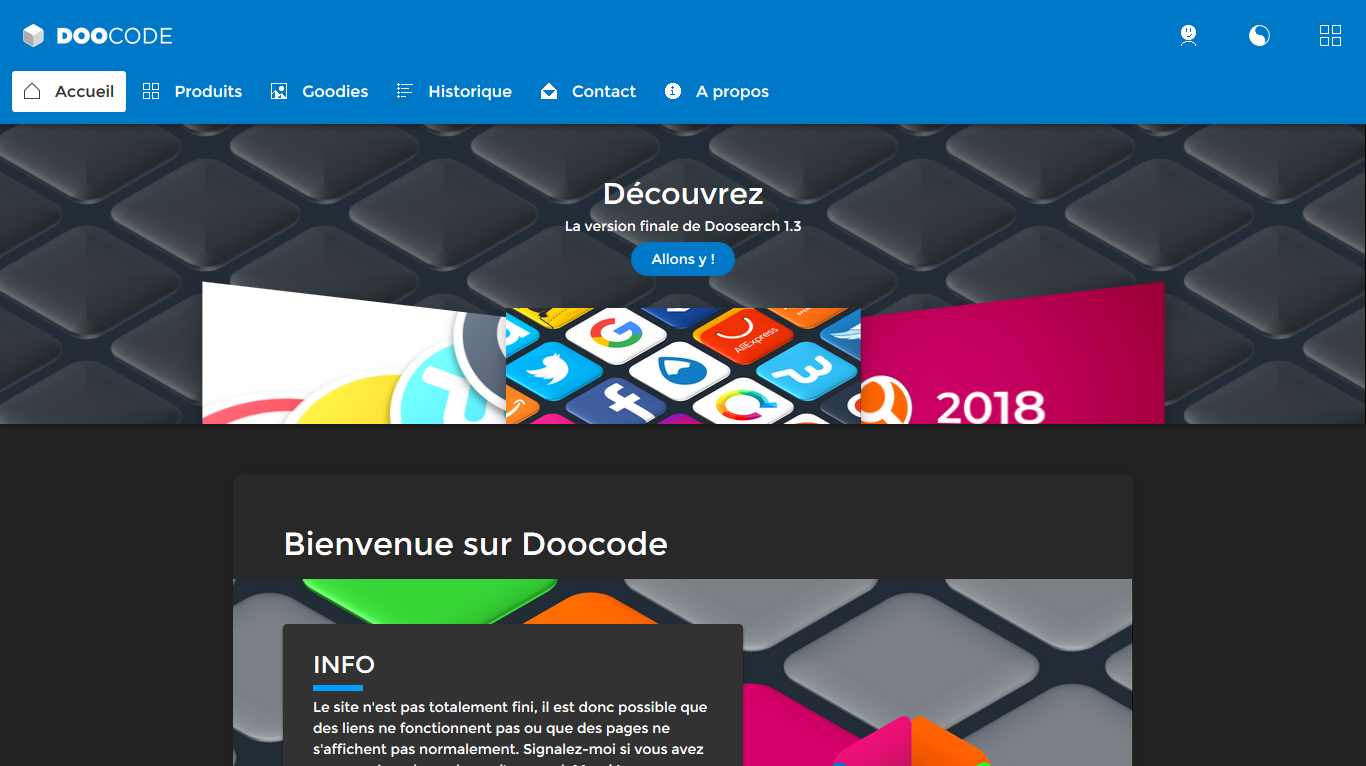
Task: Select the pink 2018 carousel slide
Action: click(1012, 353)
